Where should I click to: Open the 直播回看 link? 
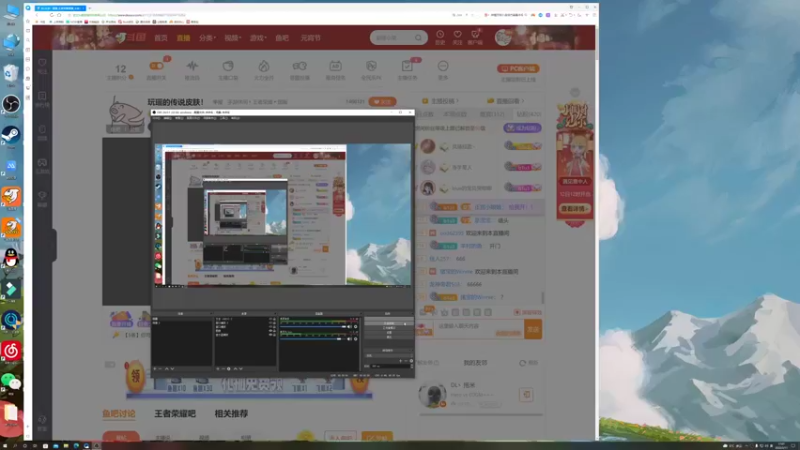pos(506,101)
